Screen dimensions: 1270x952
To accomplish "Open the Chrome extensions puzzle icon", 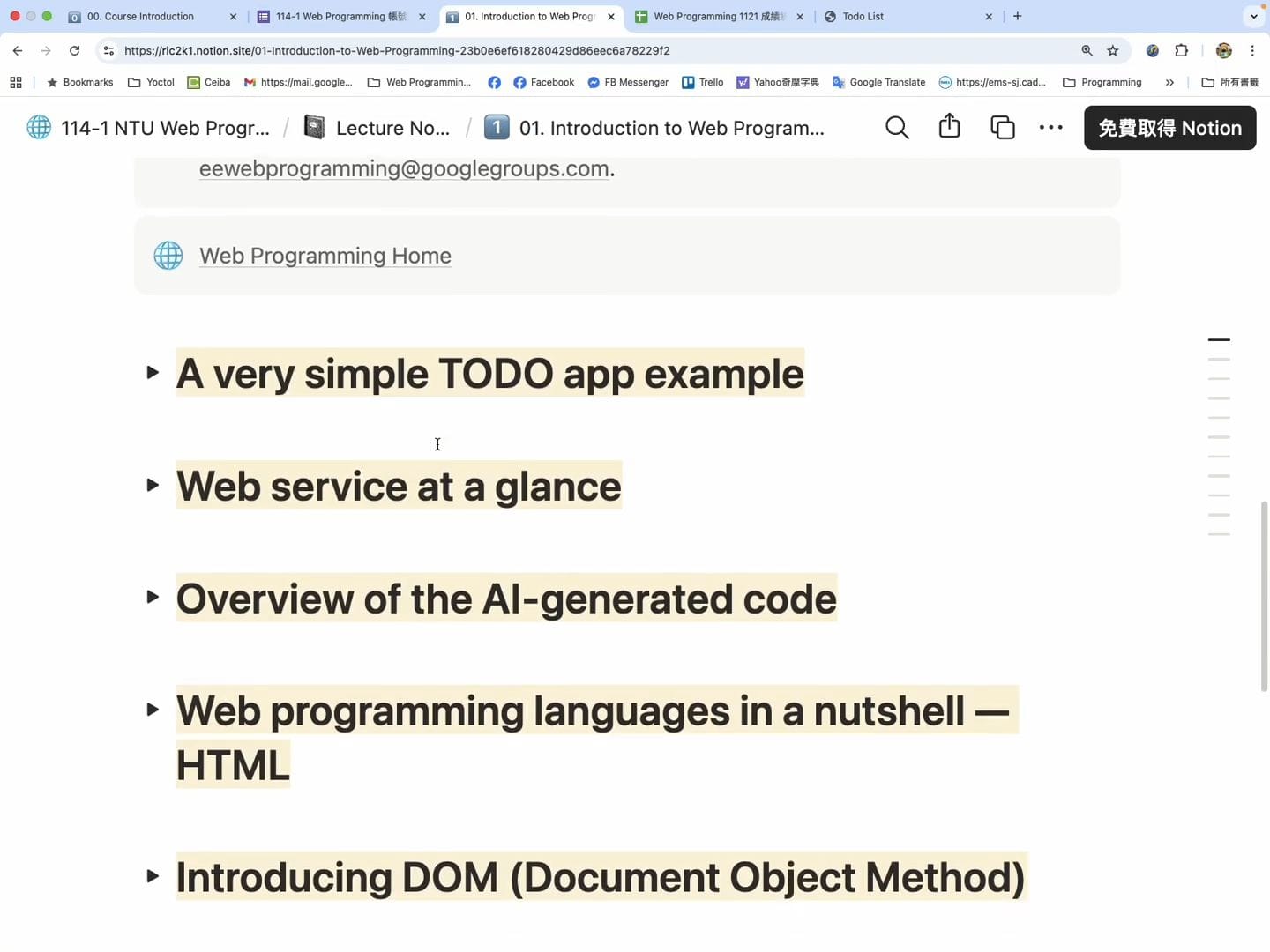I will pos(1182,51).
